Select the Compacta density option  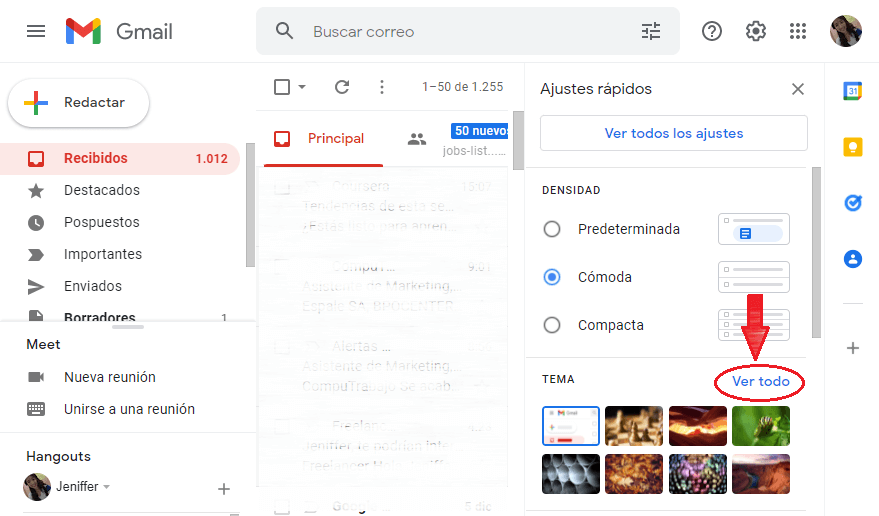point(552,325)
